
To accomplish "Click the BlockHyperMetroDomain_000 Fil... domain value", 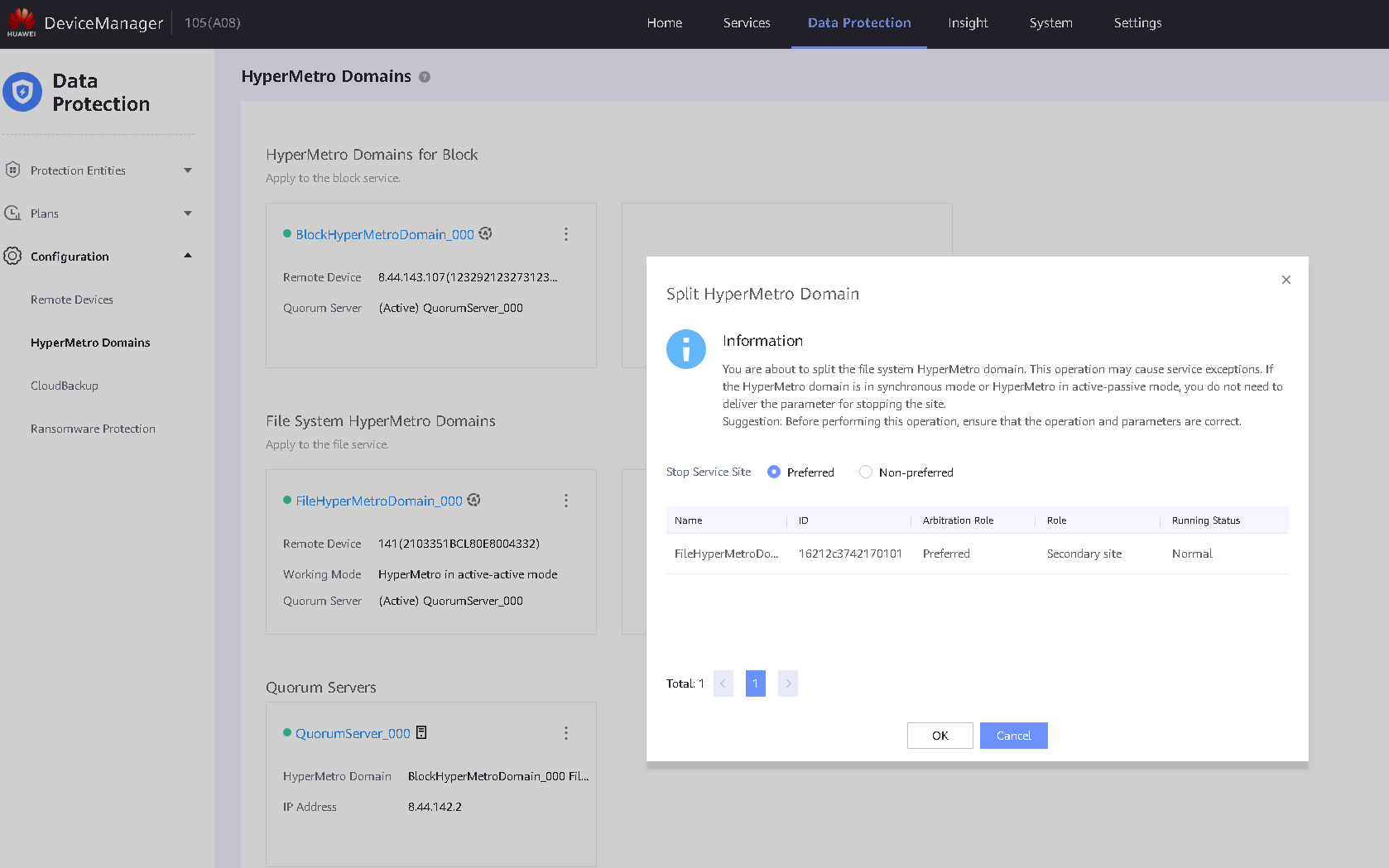I will pos(498,776).
